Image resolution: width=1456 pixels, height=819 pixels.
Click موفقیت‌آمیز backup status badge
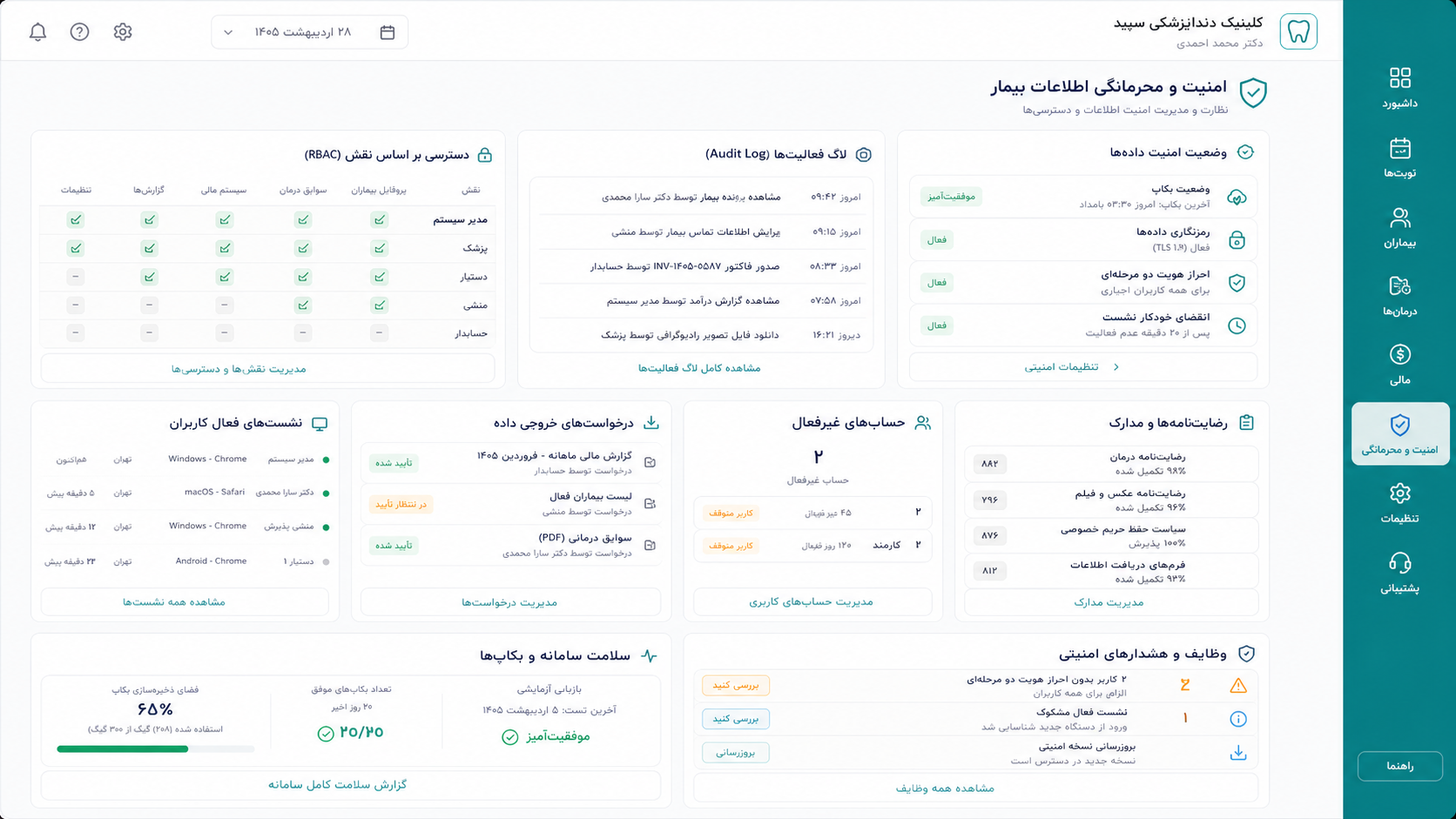[951, 197]
